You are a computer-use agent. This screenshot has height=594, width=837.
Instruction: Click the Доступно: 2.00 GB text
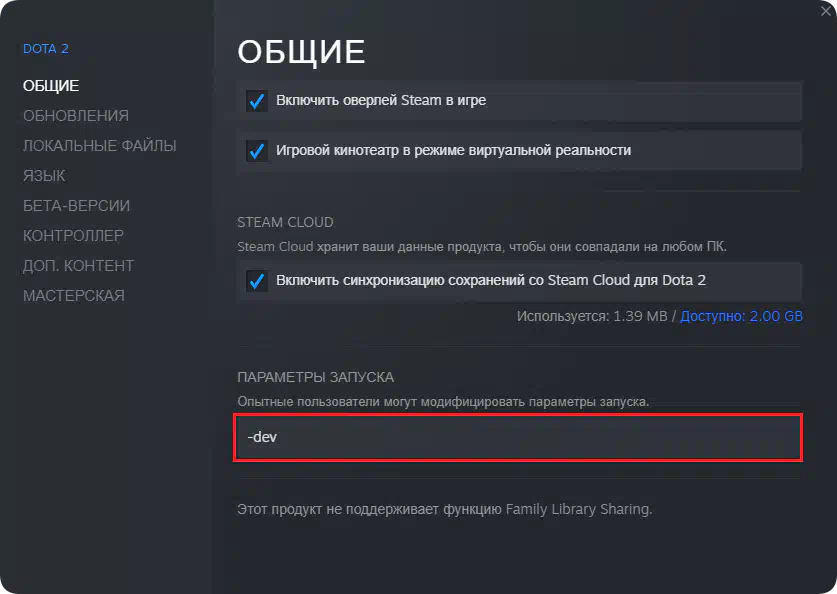(x=744, y=316)
